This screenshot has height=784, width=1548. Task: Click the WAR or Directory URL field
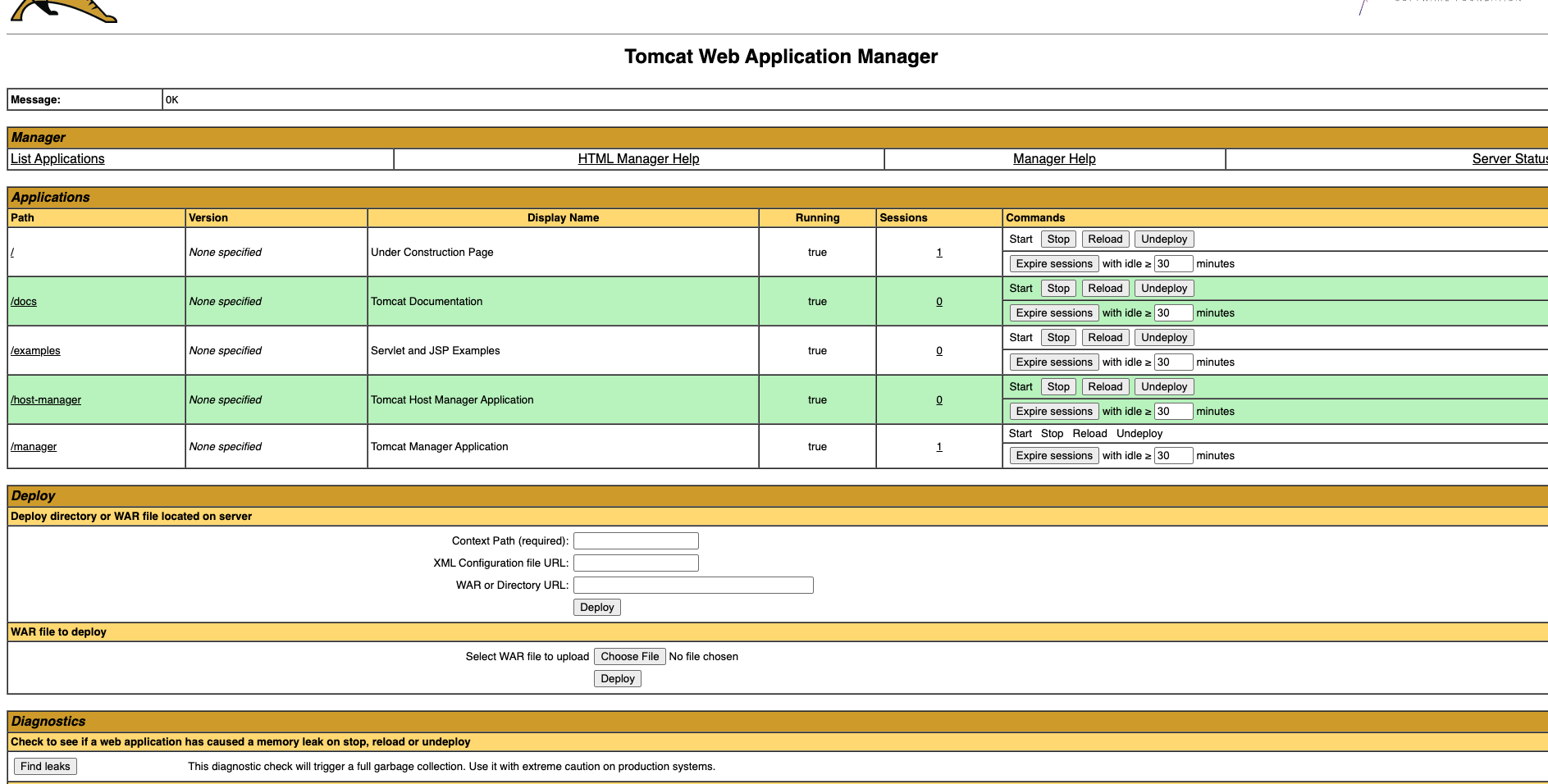(x=693, y=586)
